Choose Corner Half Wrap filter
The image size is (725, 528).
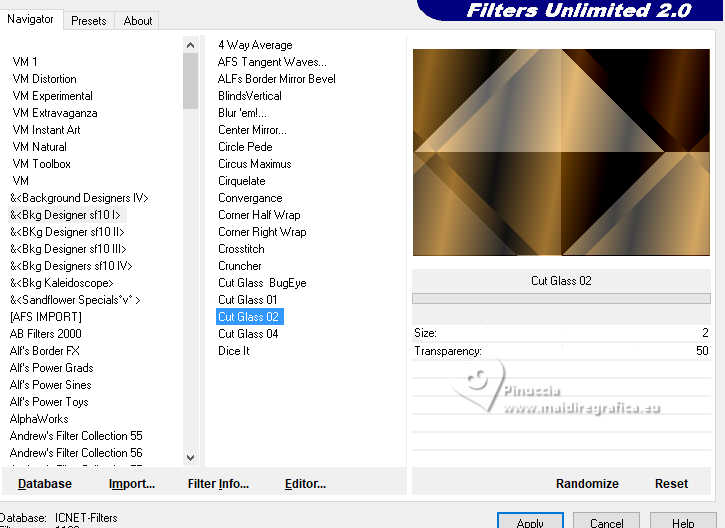pos(259,215)
